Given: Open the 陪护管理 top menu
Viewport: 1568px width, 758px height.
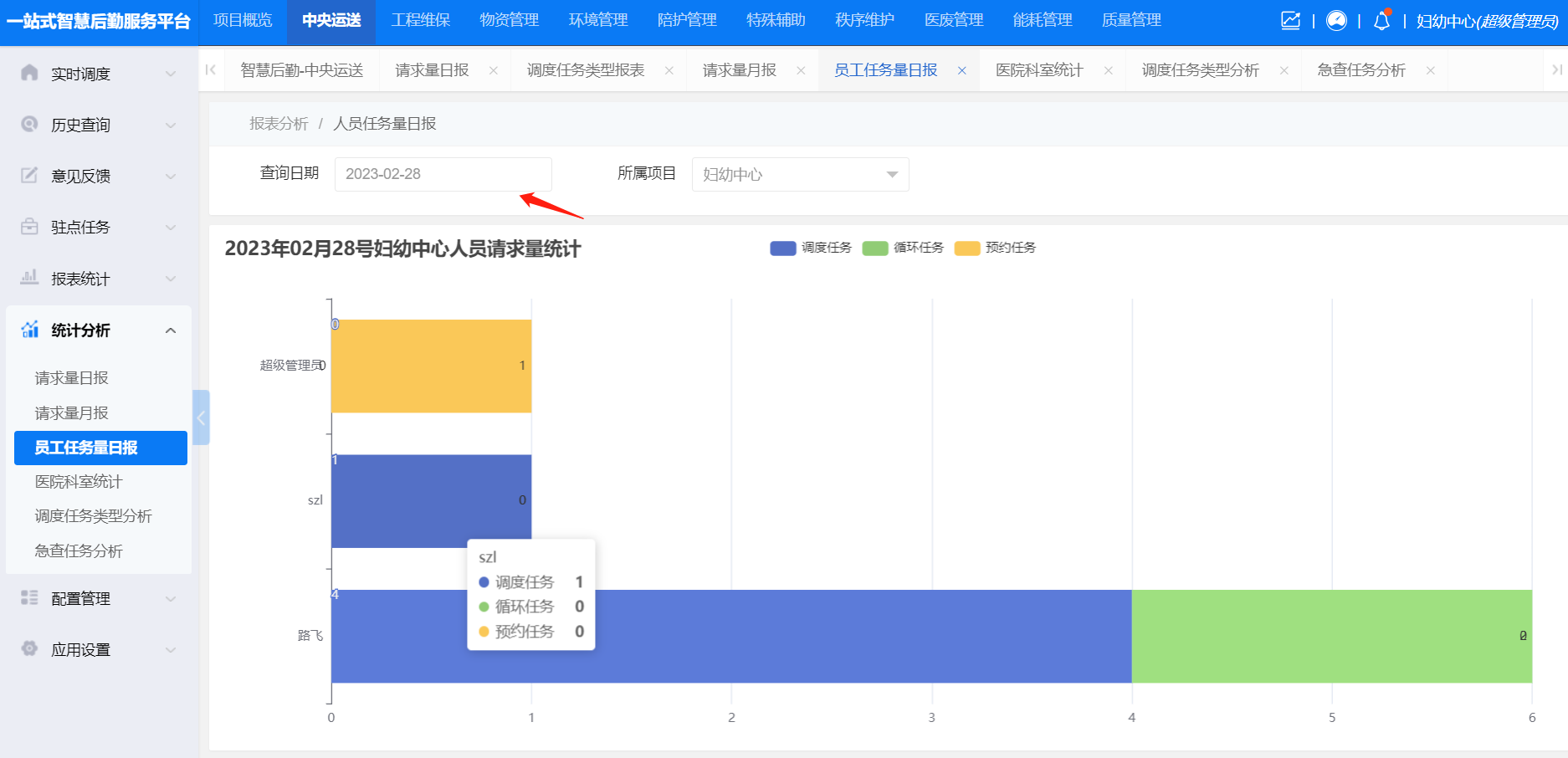Looking at the screenshot, I should tap(686, 20).
